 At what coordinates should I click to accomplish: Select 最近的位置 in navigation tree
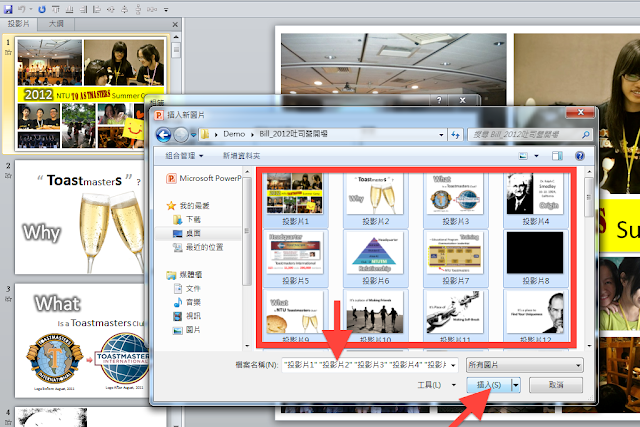(198, 247)
